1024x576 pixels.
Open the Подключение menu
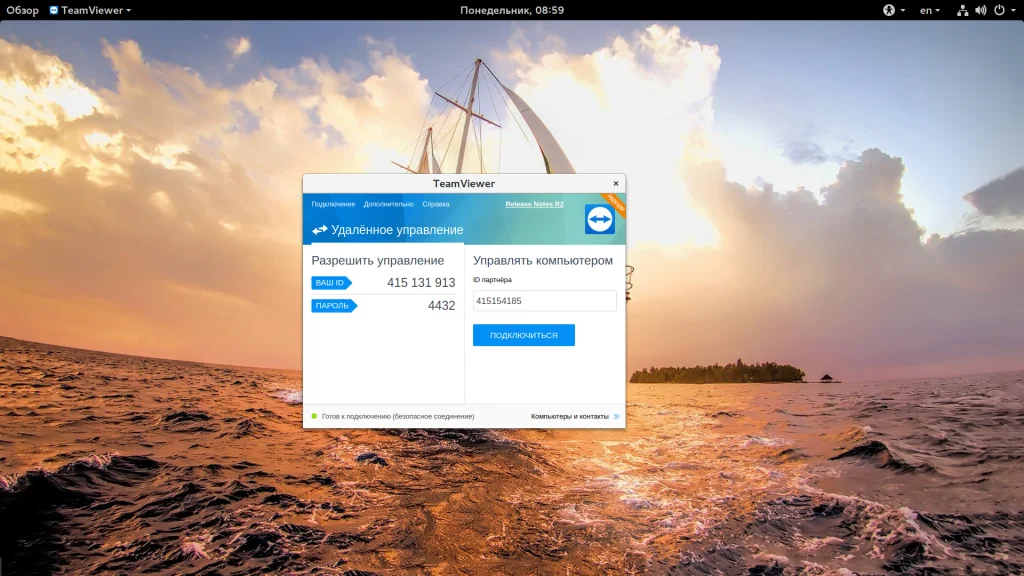(333, 204)
